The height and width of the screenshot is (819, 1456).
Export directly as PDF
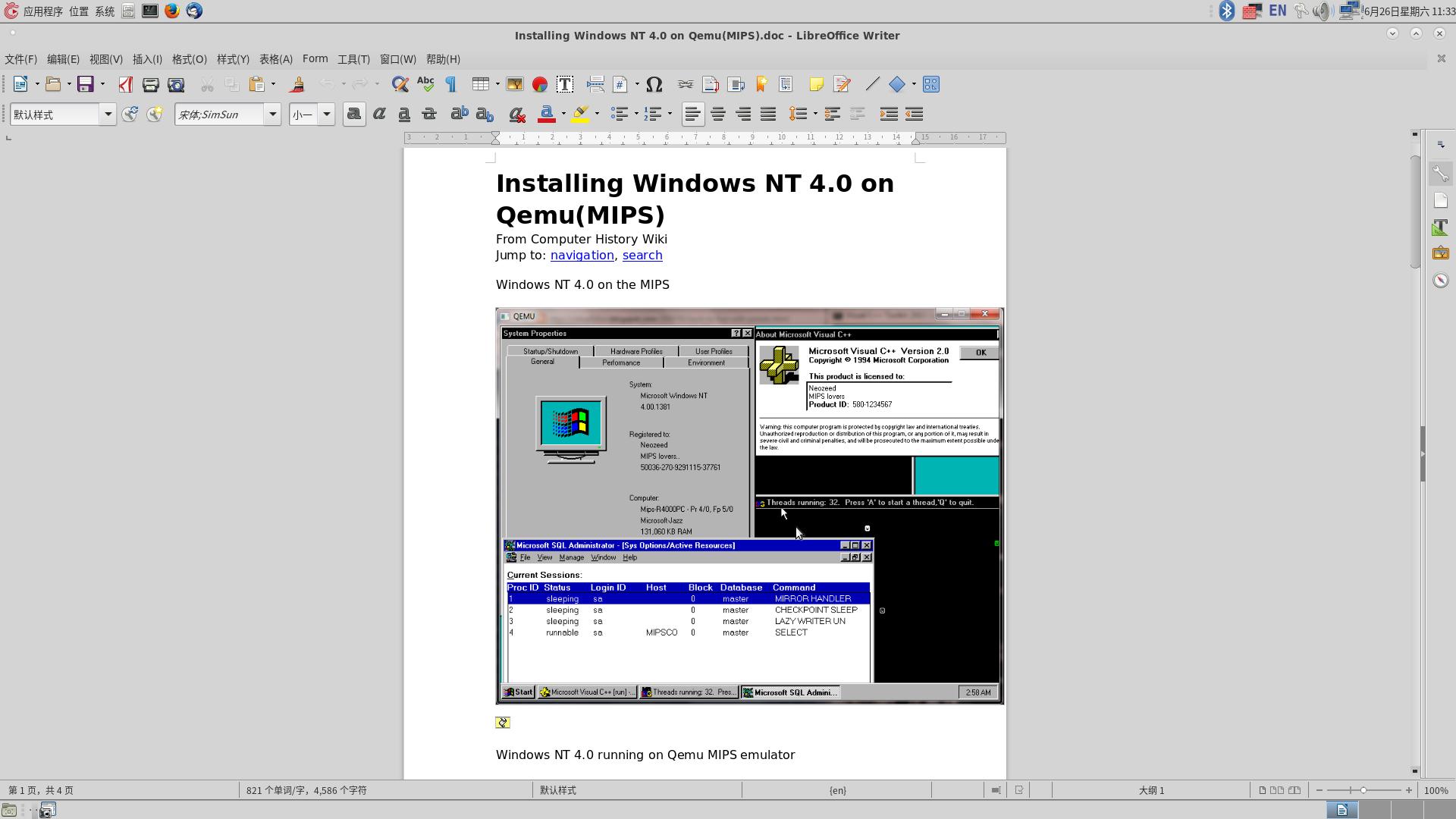pos(126,84)
